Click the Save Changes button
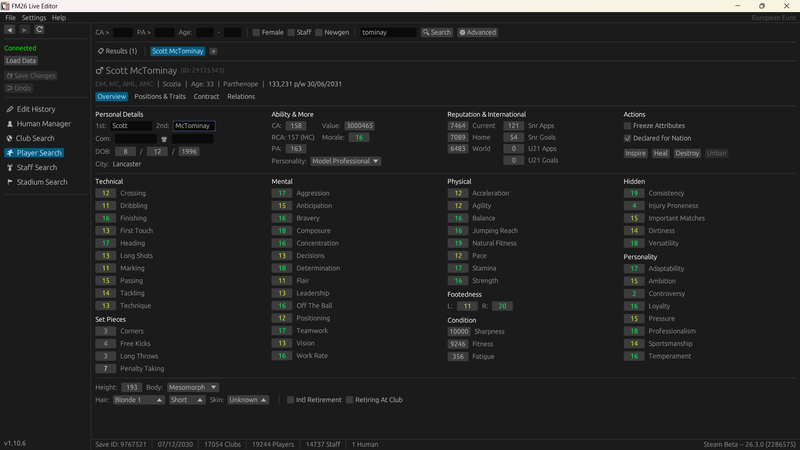This screenshot has width=800, height=450. click(31, 76)
